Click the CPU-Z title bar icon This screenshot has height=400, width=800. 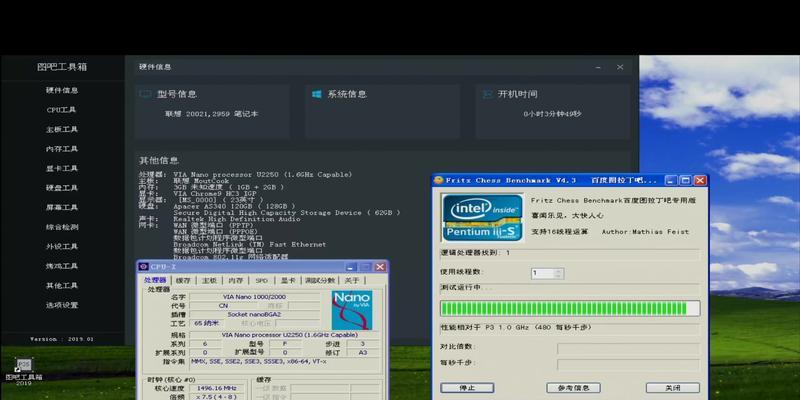point(143,267)
